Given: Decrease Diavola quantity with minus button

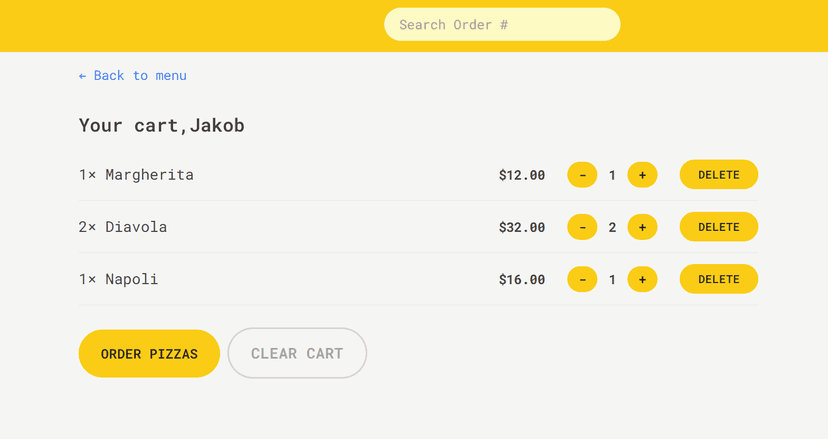Looking at the screenshot, I should [x=582, y=227].
